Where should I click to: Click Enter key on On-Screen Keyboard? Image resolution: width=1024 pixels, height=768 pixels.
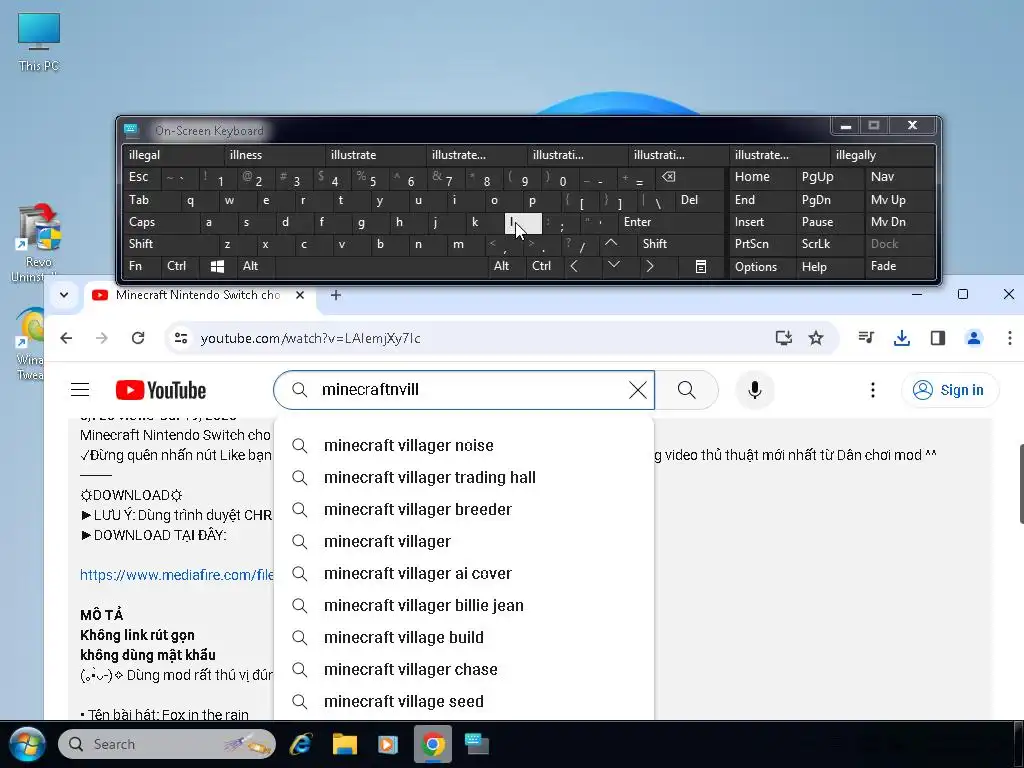click(671, 222)
